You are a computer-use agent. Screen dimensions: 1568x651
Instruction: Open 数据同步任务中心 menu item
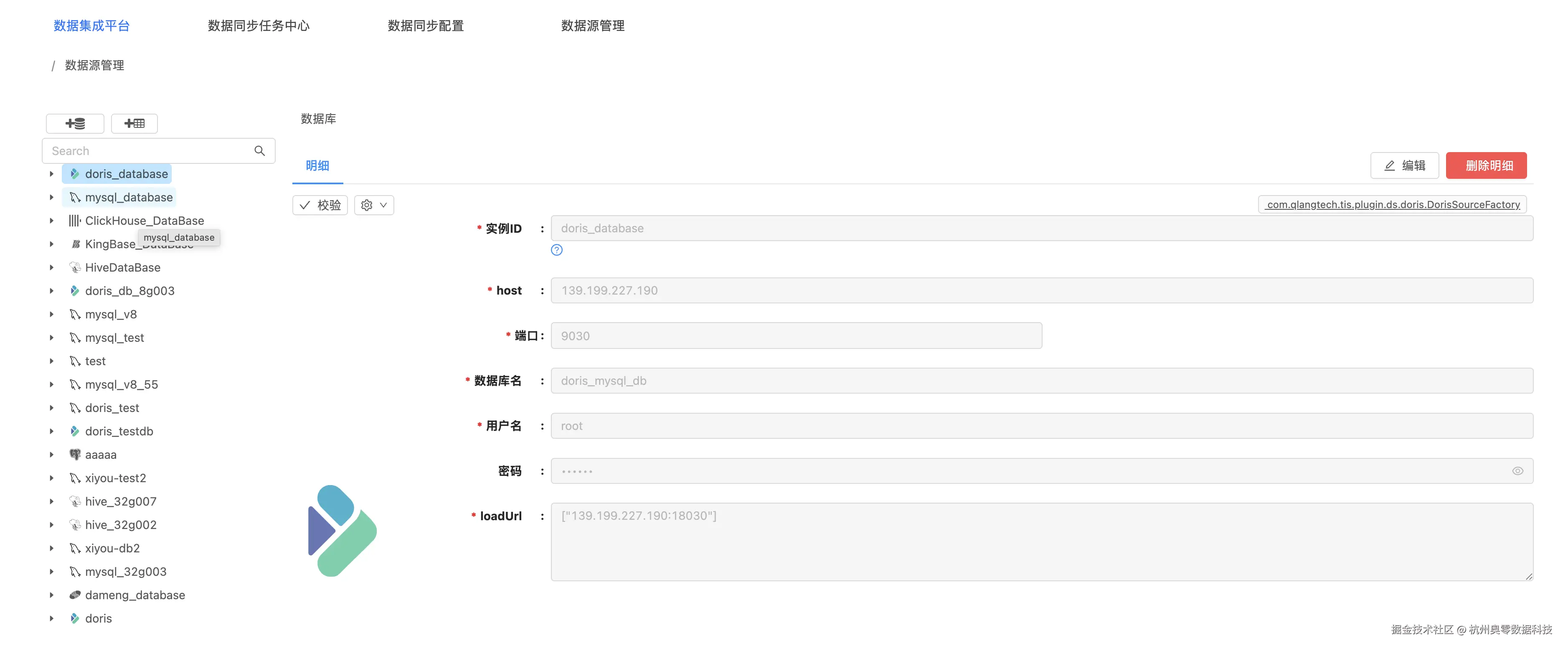coord(259,25)
